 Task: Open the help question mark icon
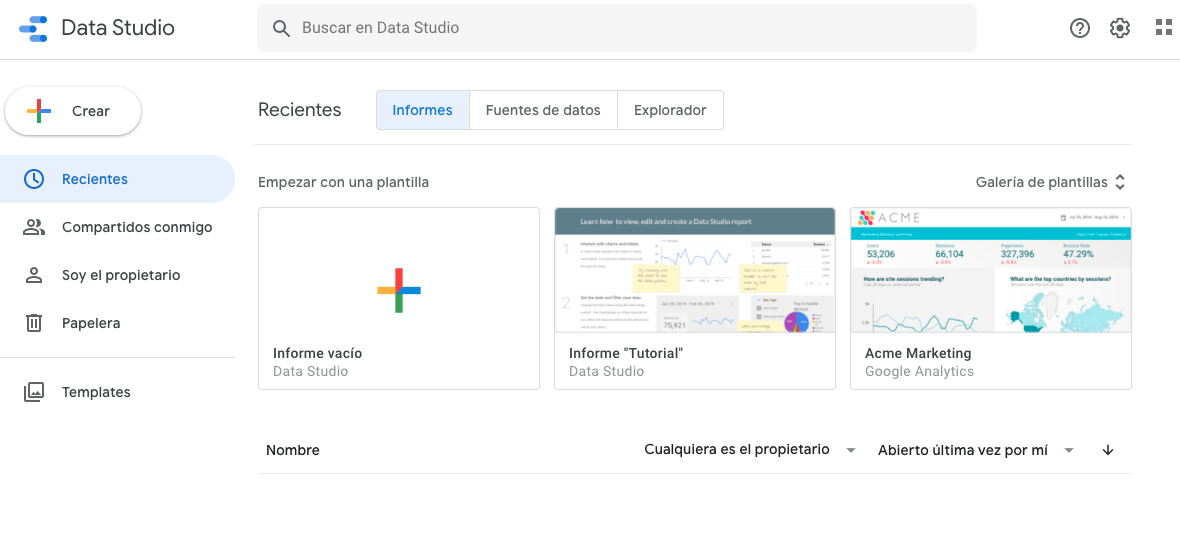(x=1079, y=28)
